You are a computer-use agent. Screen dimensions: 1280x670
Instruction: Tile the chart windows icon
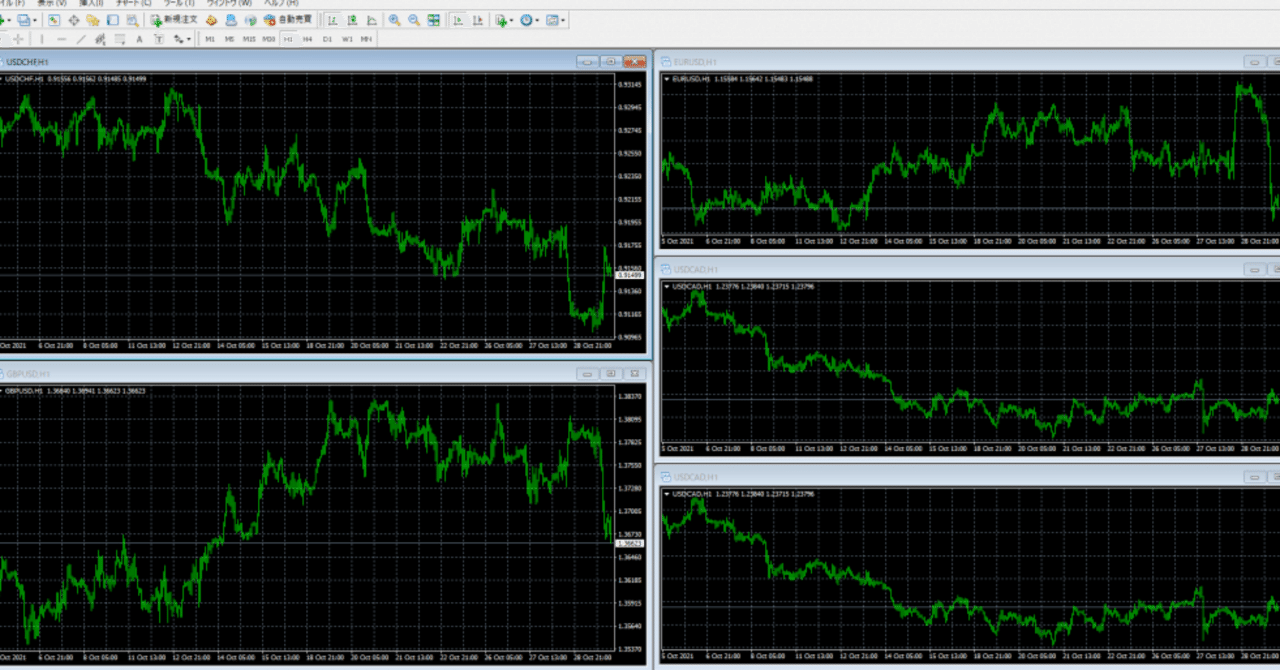tap(433, 20)
